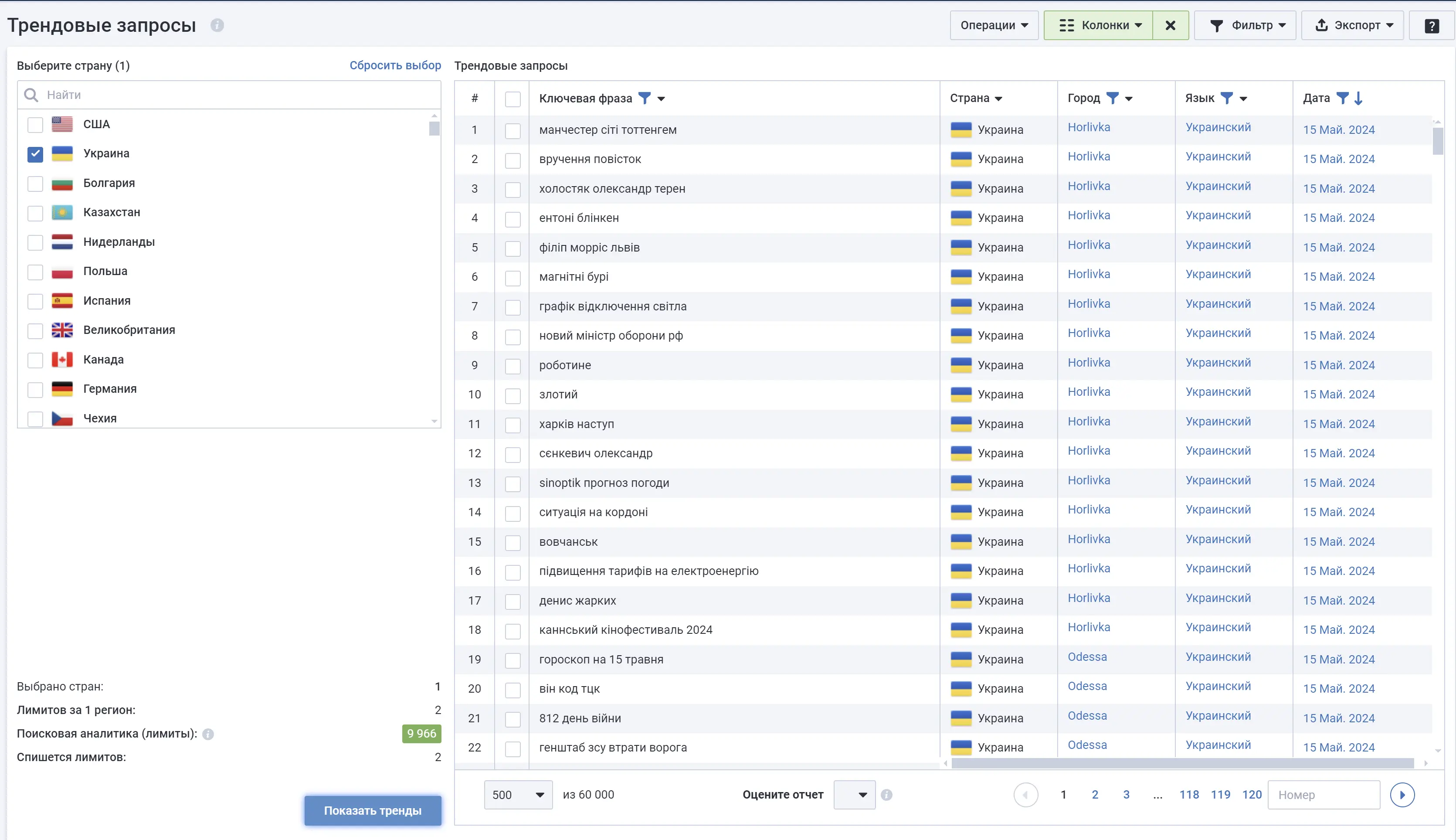Open the Колонки dropdown

(1098, 25)
